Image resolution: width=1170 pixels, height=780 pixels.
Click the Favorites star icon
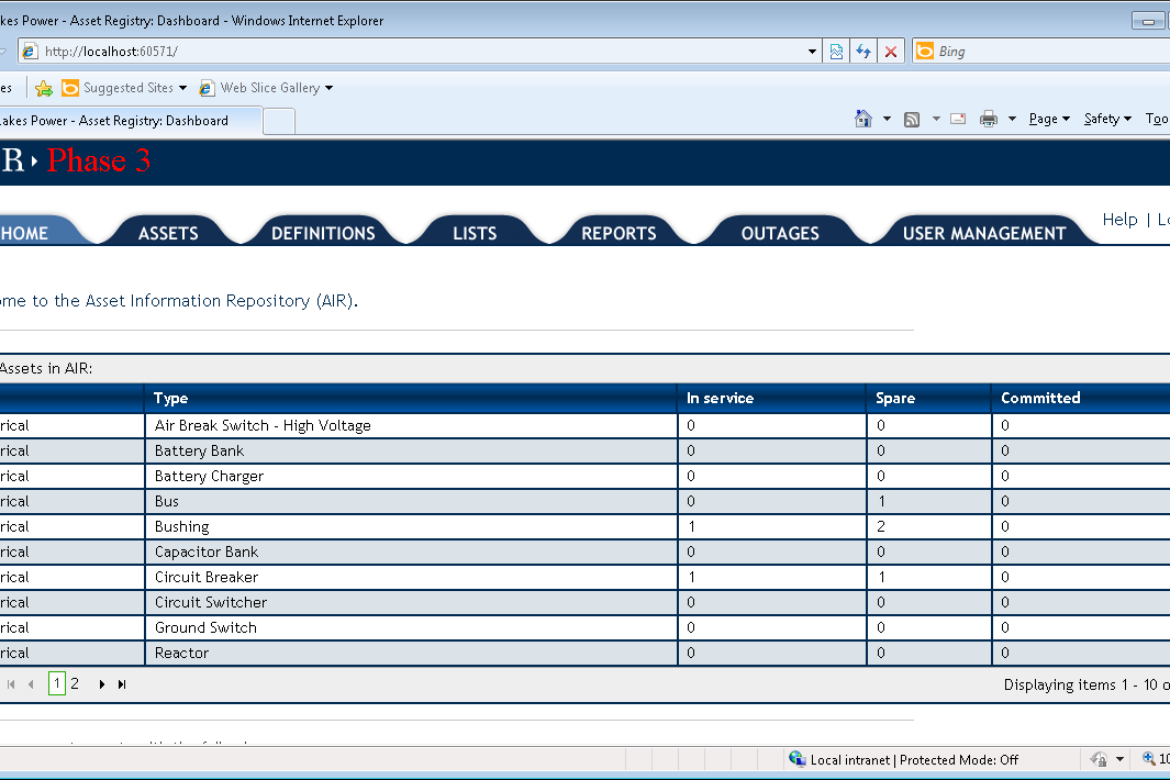[x=44, y=88]
